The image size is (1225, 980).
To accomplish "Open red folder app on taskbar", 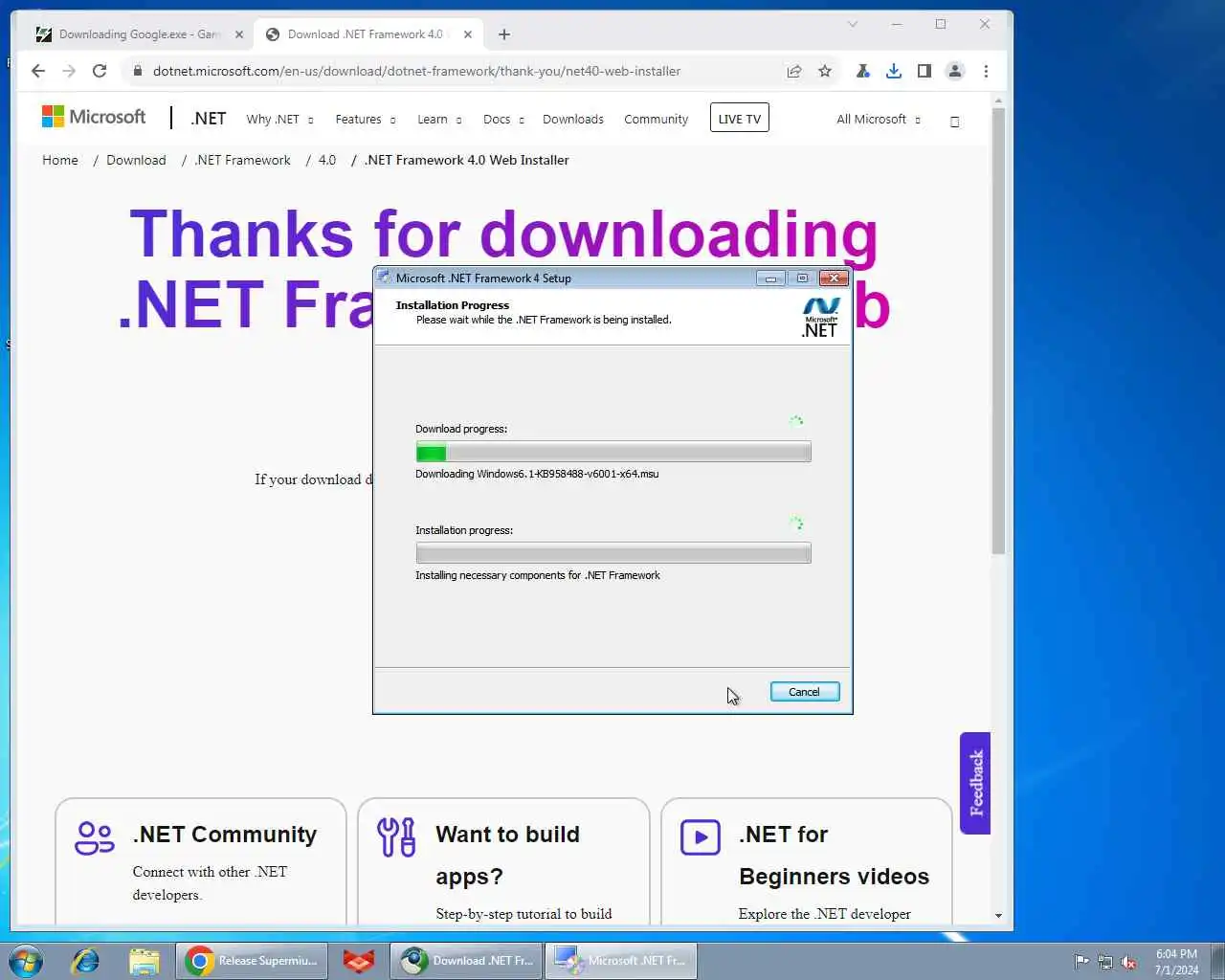I will [359, 961].
